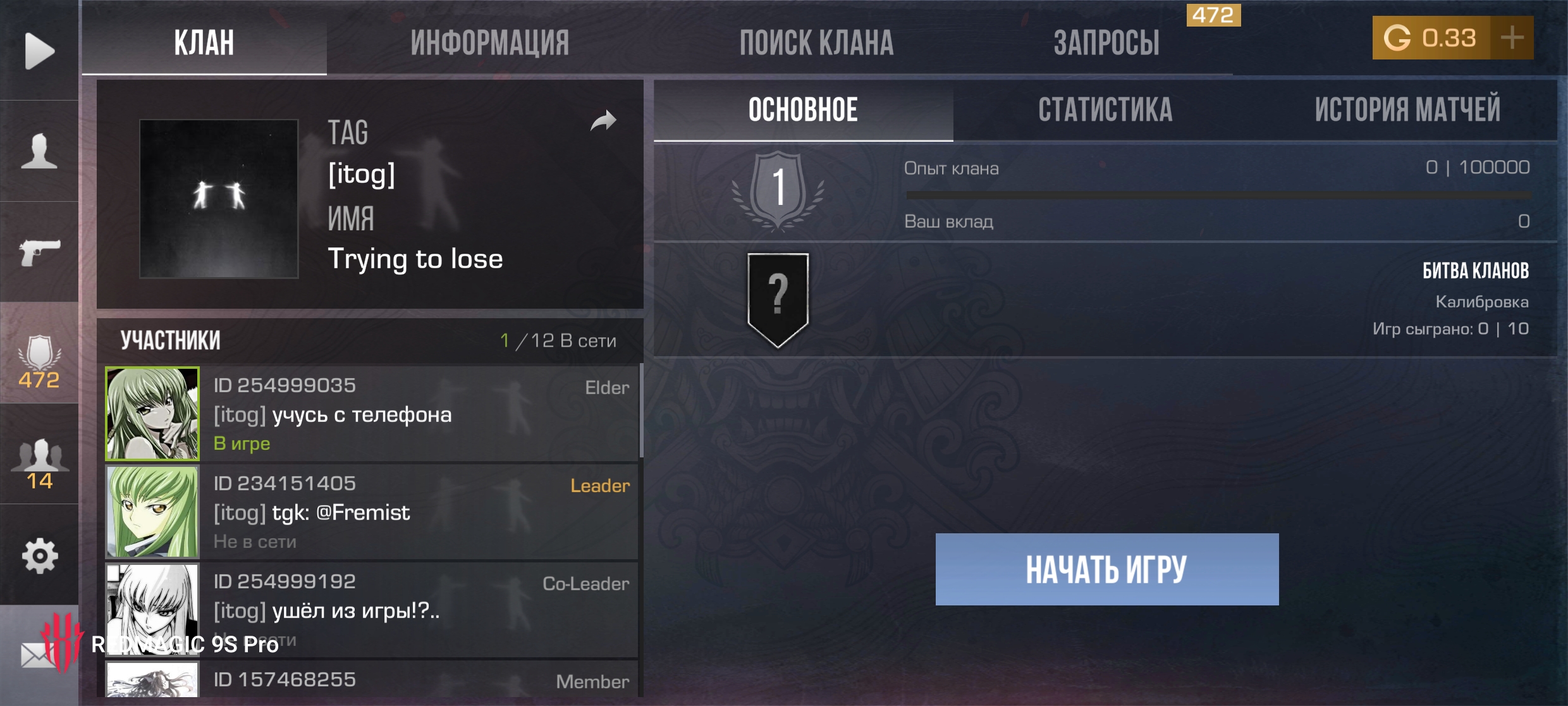
Task: Select the Leader member tgk: @Fremist
Action: (372, 512)
